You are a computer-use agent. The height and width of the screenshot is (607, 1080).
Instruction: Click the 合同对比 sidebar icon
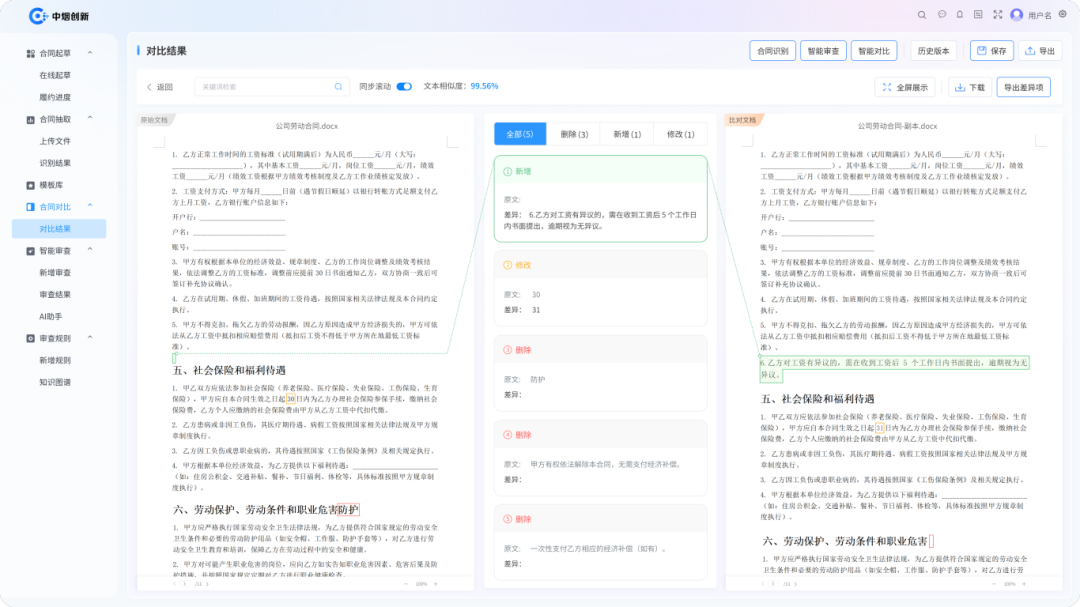pyautogui.click(x=30, y=207)
